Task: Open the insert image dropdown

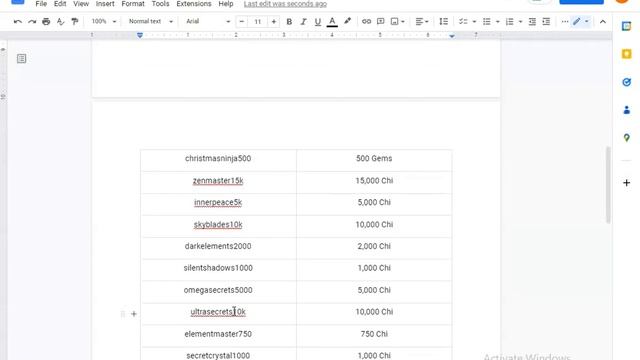Action: [398, 22]
